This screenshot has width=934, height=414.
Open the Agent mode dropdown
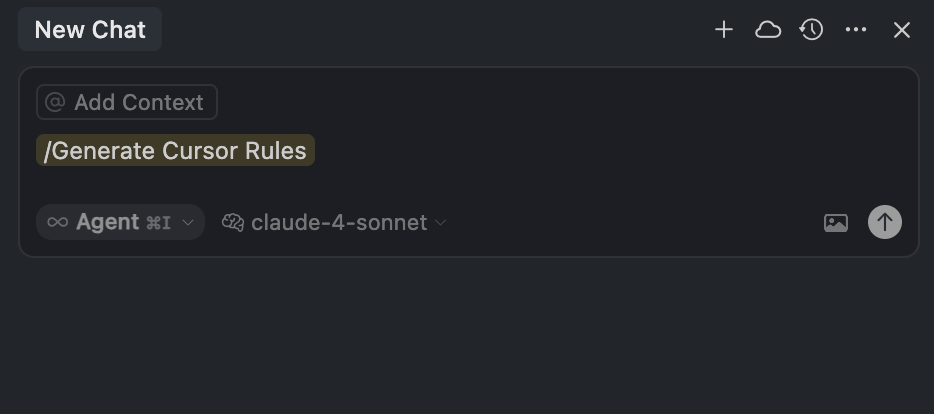pyautogui.click(x=108, y=222)
